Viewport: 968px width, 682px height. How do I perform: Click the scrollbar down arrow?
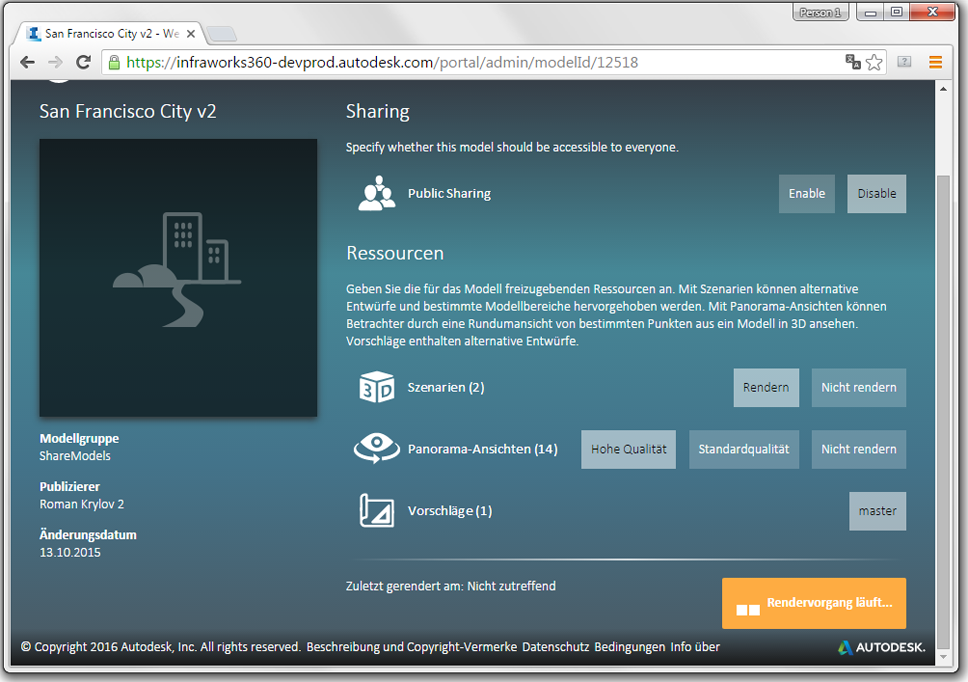943,657
